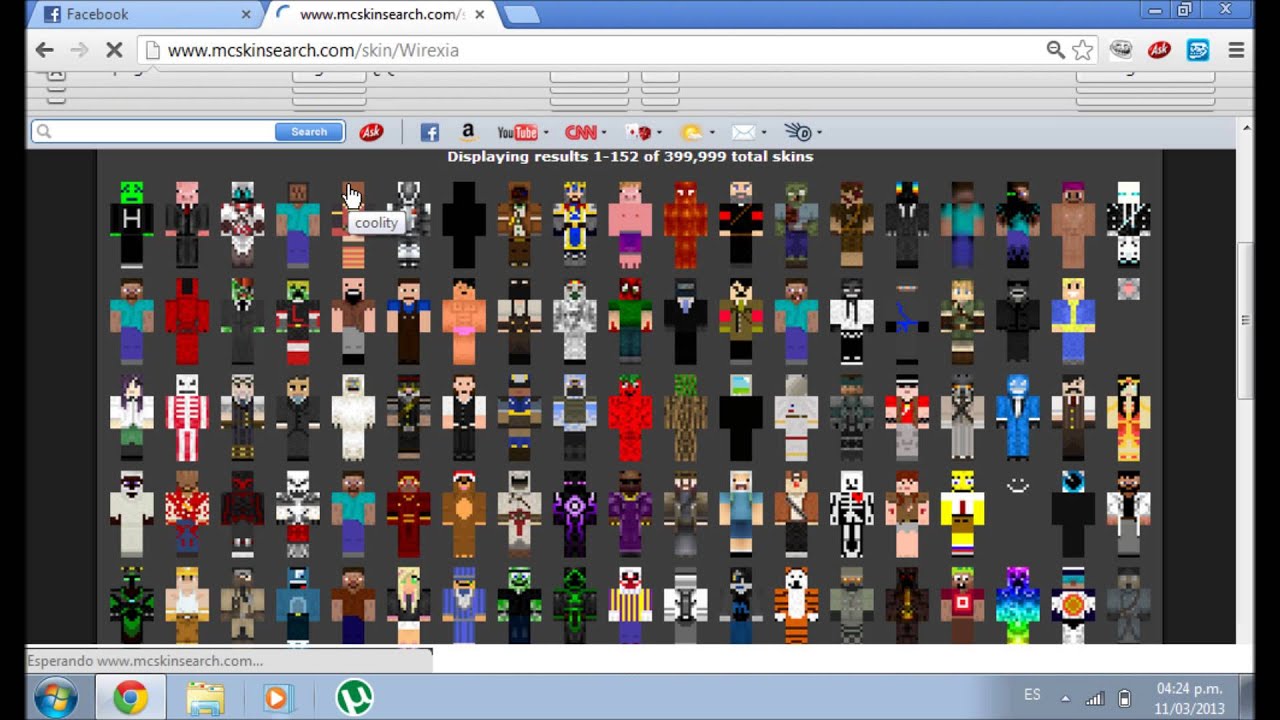Viewport: 1280px width, 720px height.
Task: Focus the Ask toolbar search field
Action: [x=153, y=132]
